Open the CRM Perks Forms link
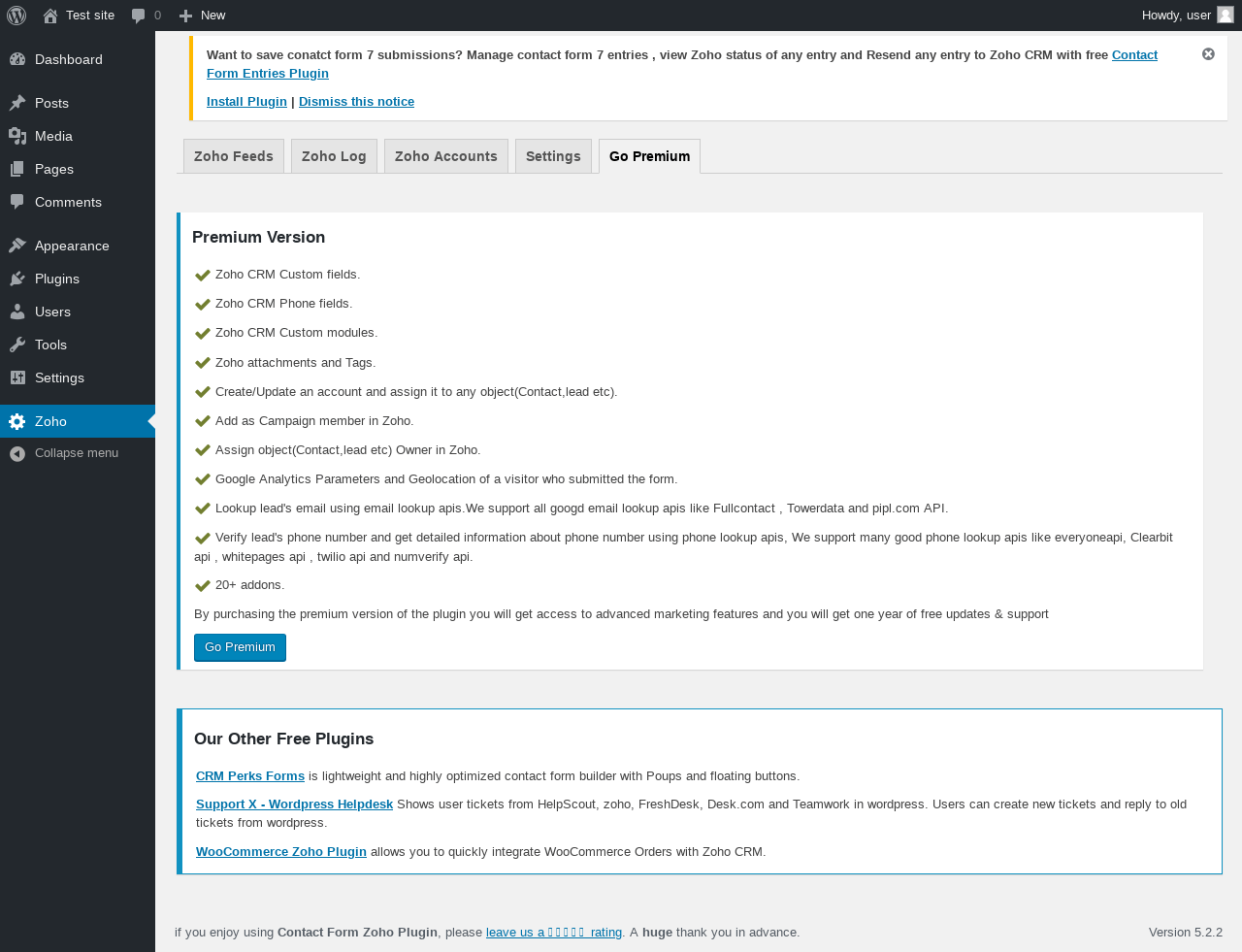The image size is (1242, 952). (x=250, y=775)
